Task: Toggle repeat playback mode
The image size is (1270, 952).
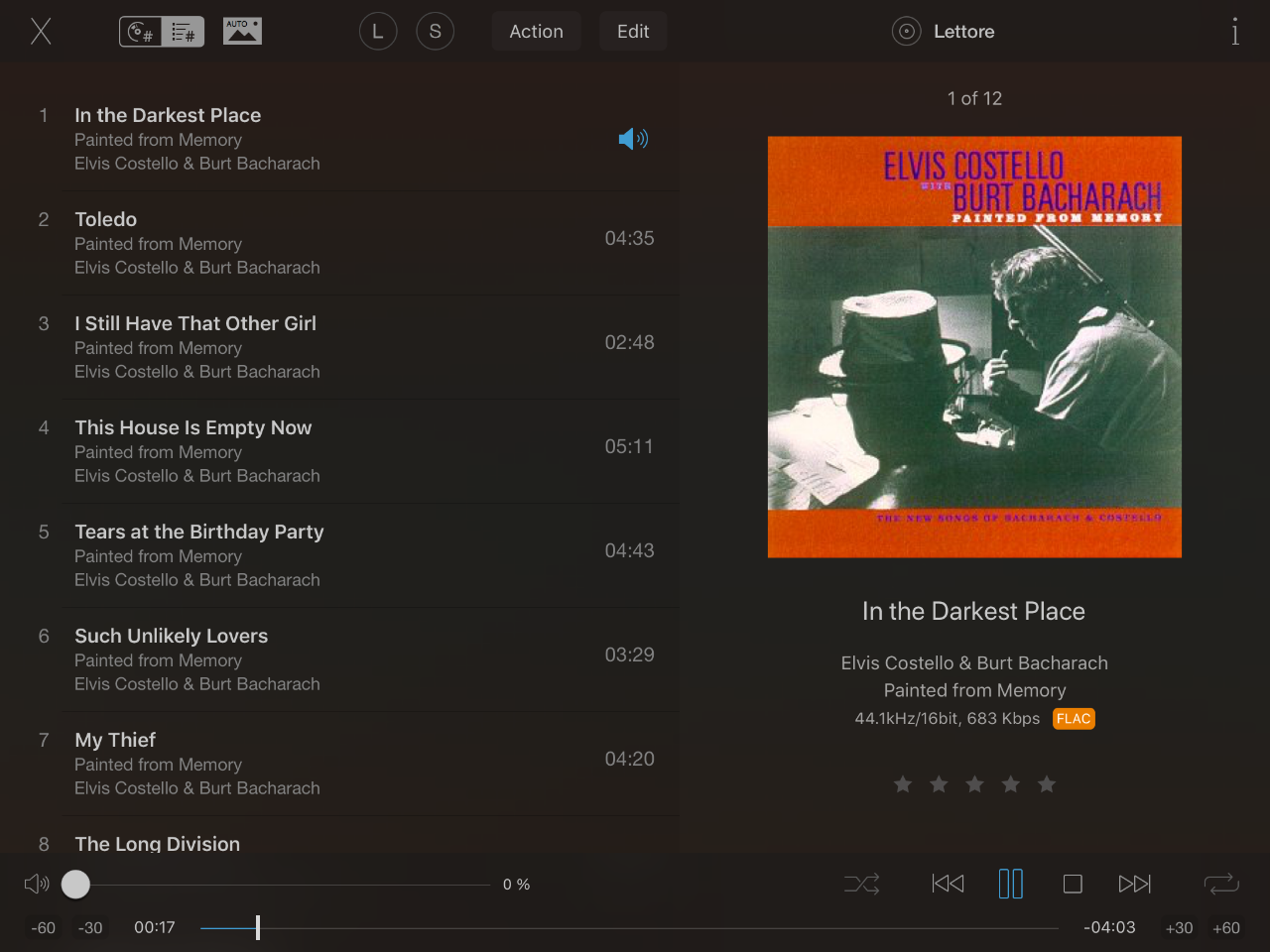Action: click(x=1221, y=884)
